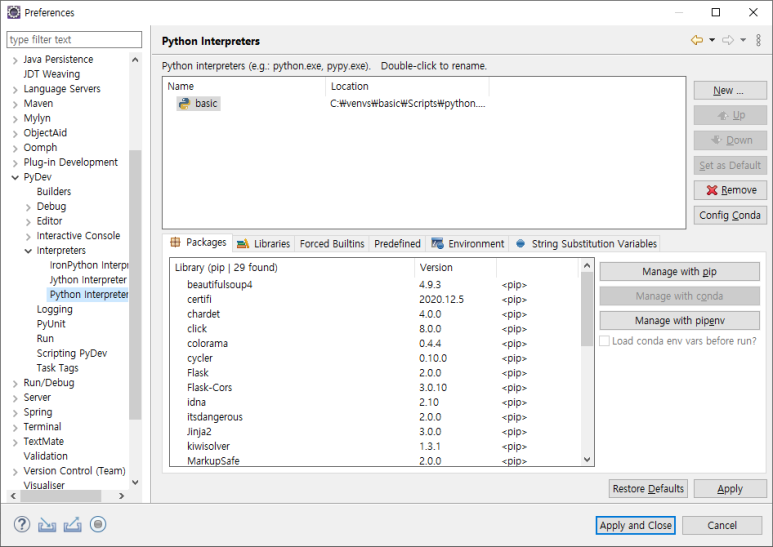Click the back navigation arrow icon
773x547 pixels.
click(x=697, y=40)
